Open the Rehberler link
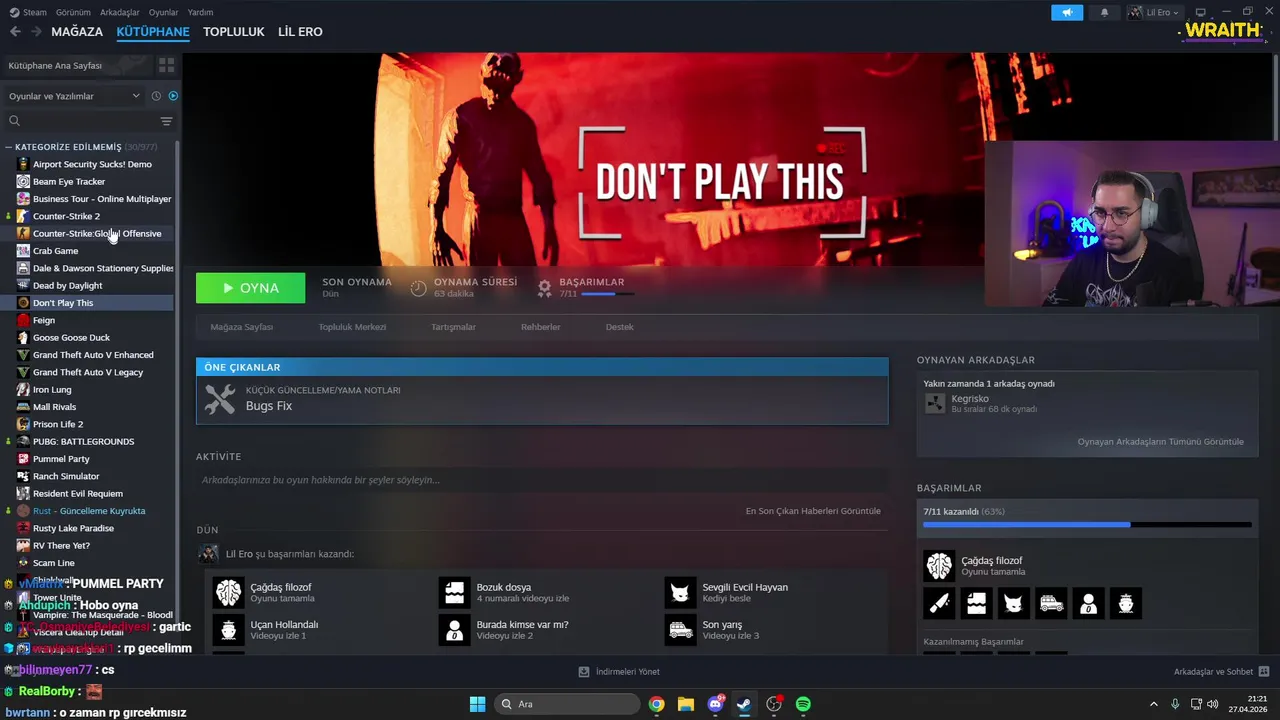 coord(540,327)
